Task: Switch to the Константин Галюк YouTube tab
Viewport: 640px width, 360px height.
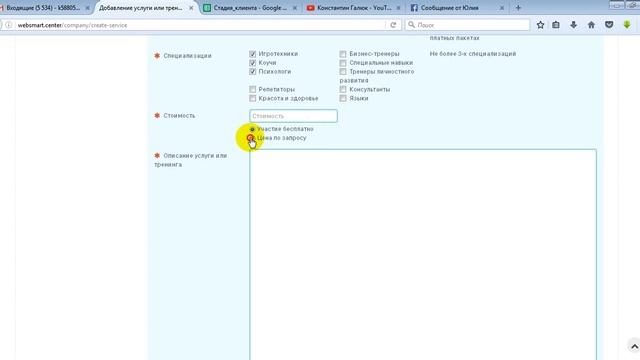Action: (x=354, y=8)
